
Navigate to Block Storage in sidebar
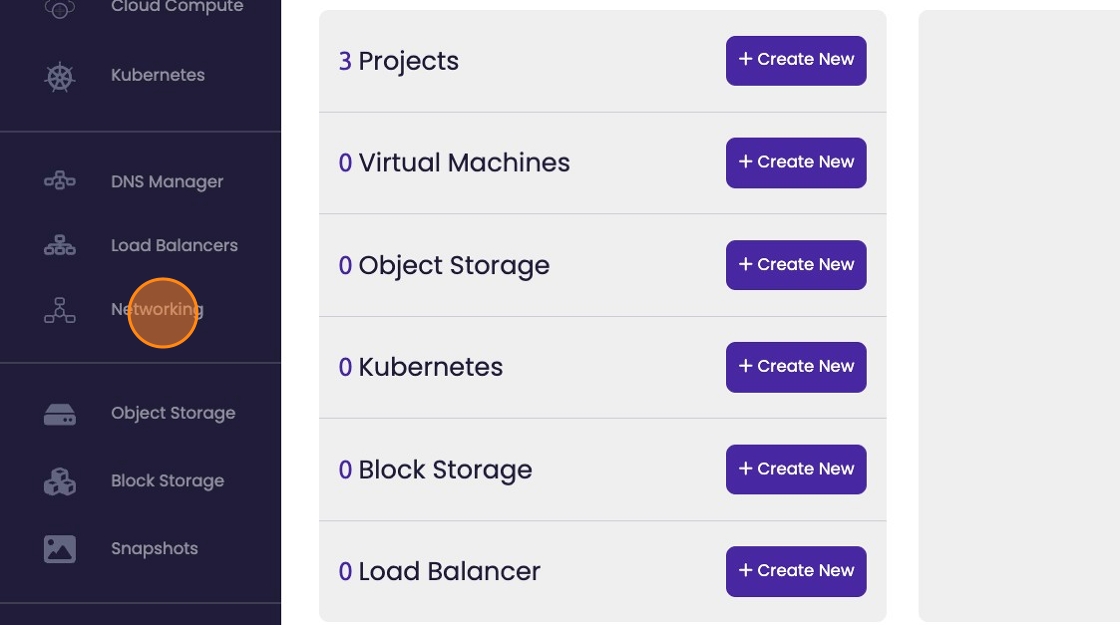point(167,481)
